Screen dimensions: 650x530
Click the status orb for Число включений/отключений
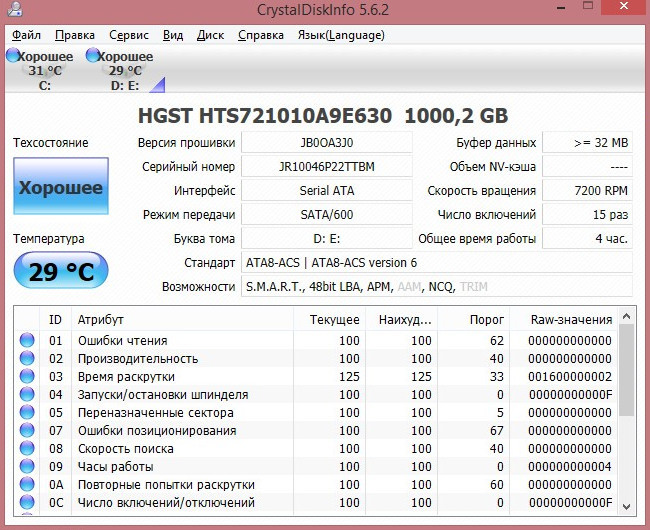[x=27, y=502]
